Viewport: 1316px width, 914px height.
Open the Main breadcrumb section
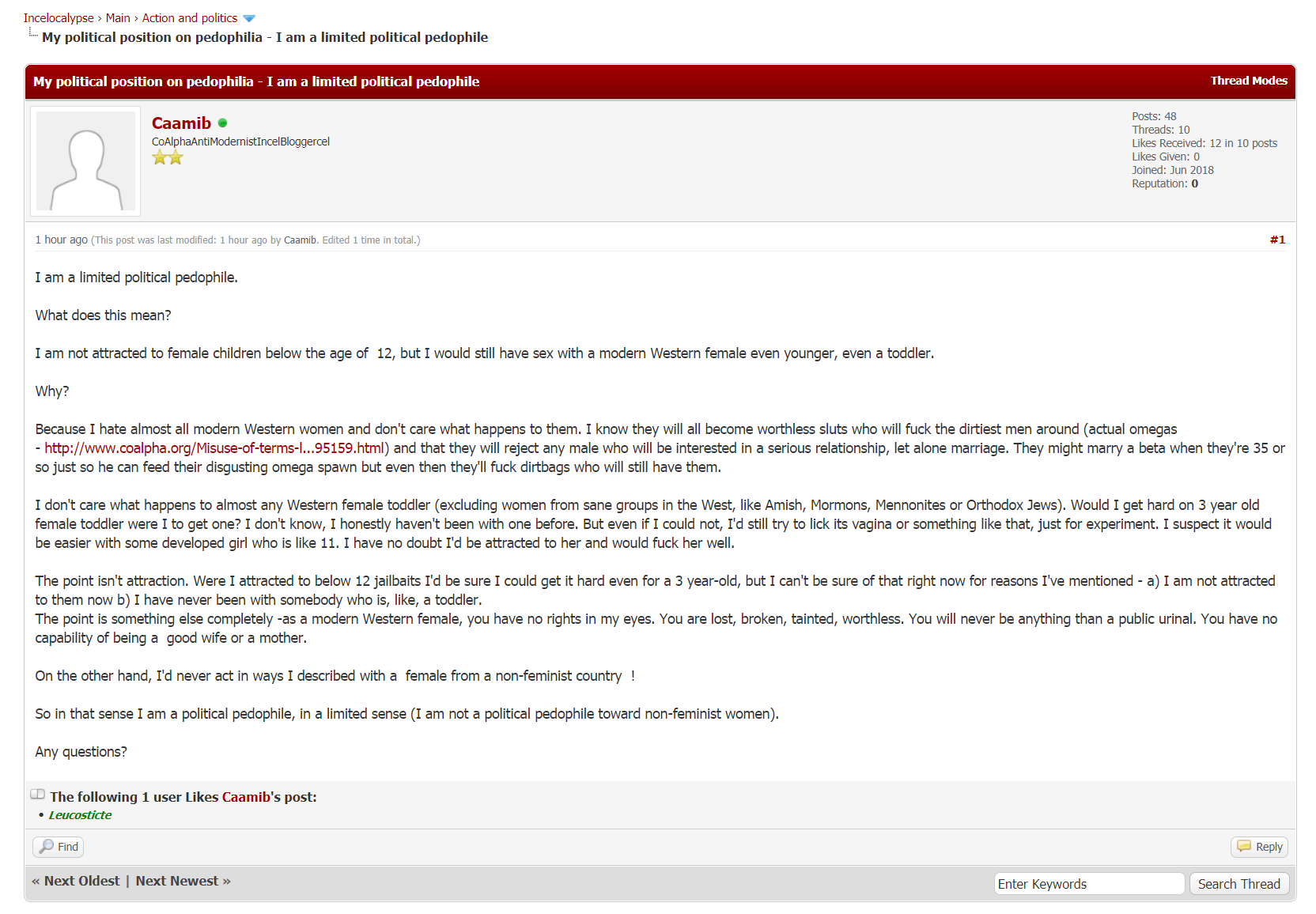[x=118, y=18]
